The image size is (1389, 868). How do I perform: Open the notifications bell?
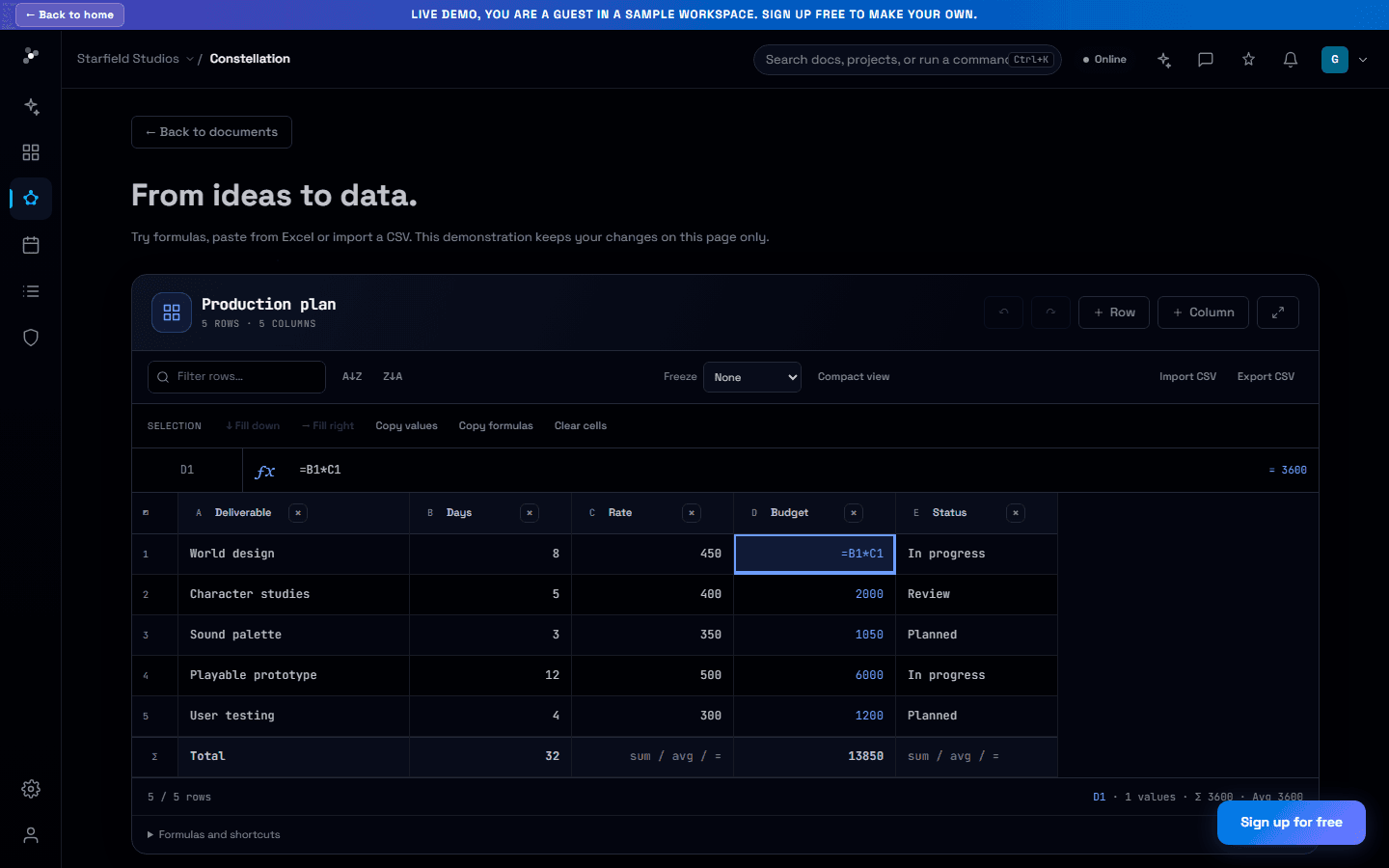[x=1291, y=60]
